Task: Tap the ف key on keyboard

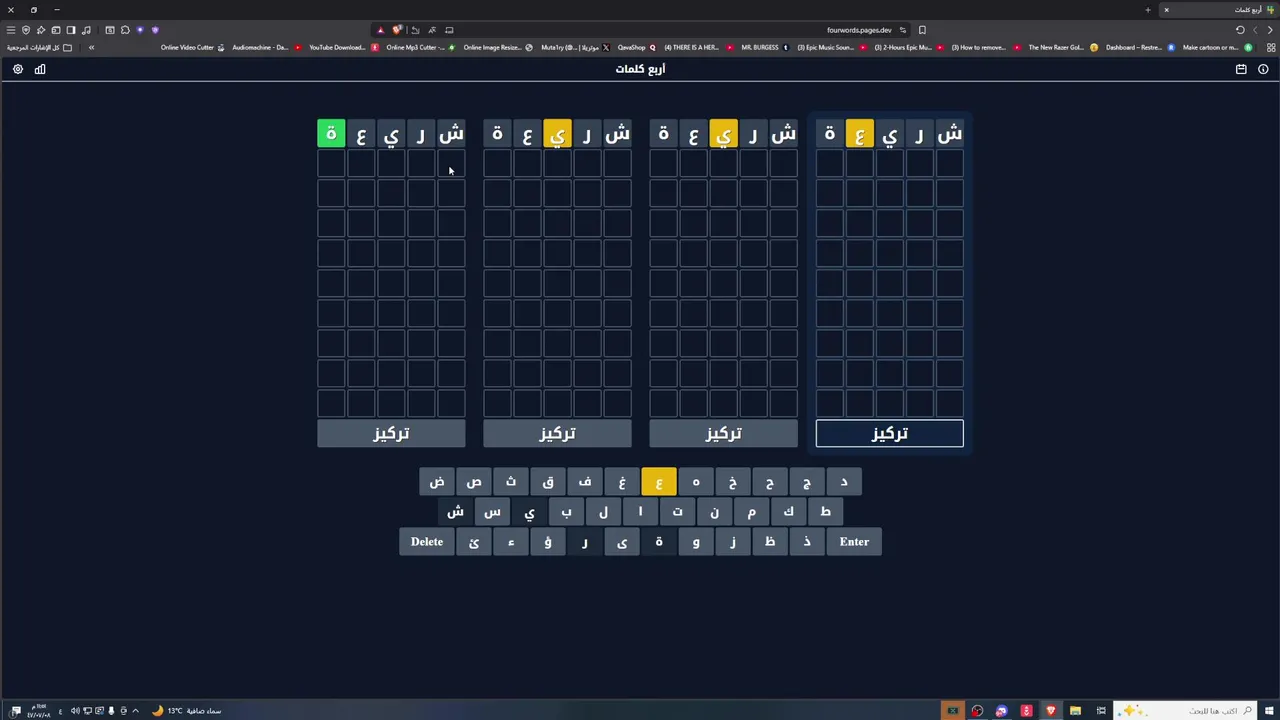Action: 585,482
